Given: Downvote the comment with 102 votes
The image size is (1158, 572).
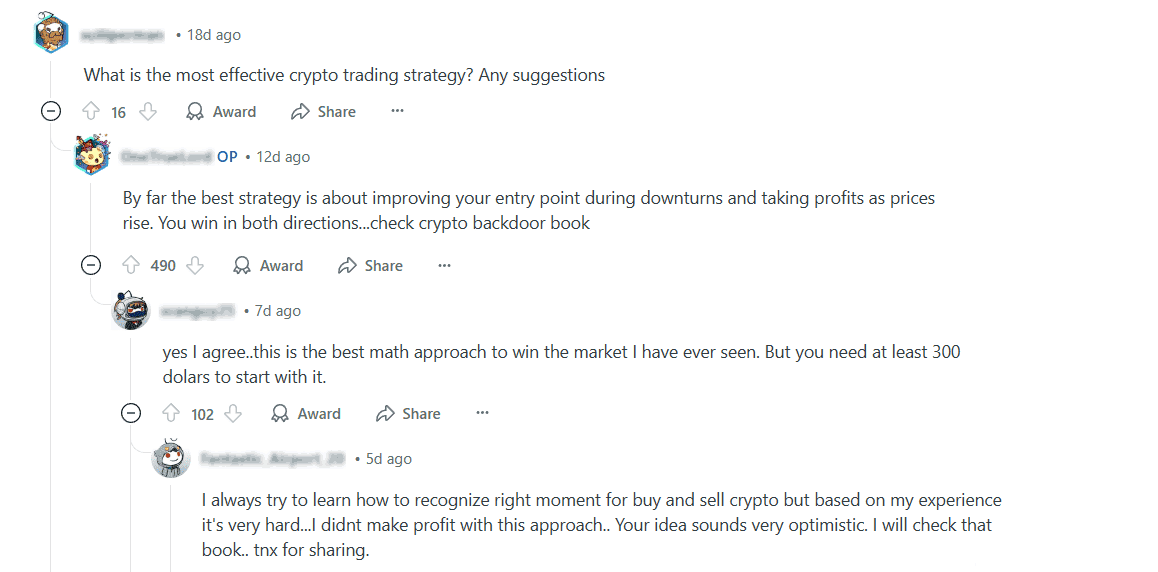Looking at the screenshot, I should tap(233, 413).
